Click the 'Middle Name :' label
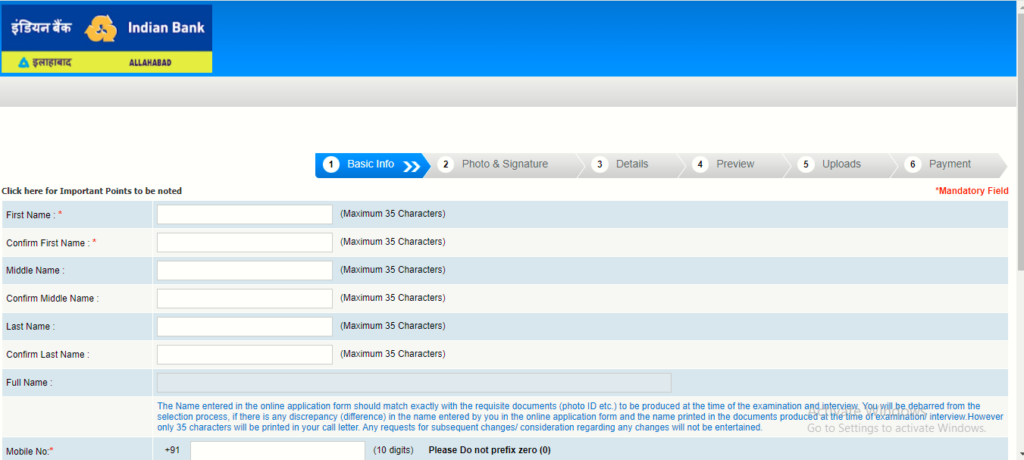This screenshot has width=1024, height=460. click(x=35, y=271)
